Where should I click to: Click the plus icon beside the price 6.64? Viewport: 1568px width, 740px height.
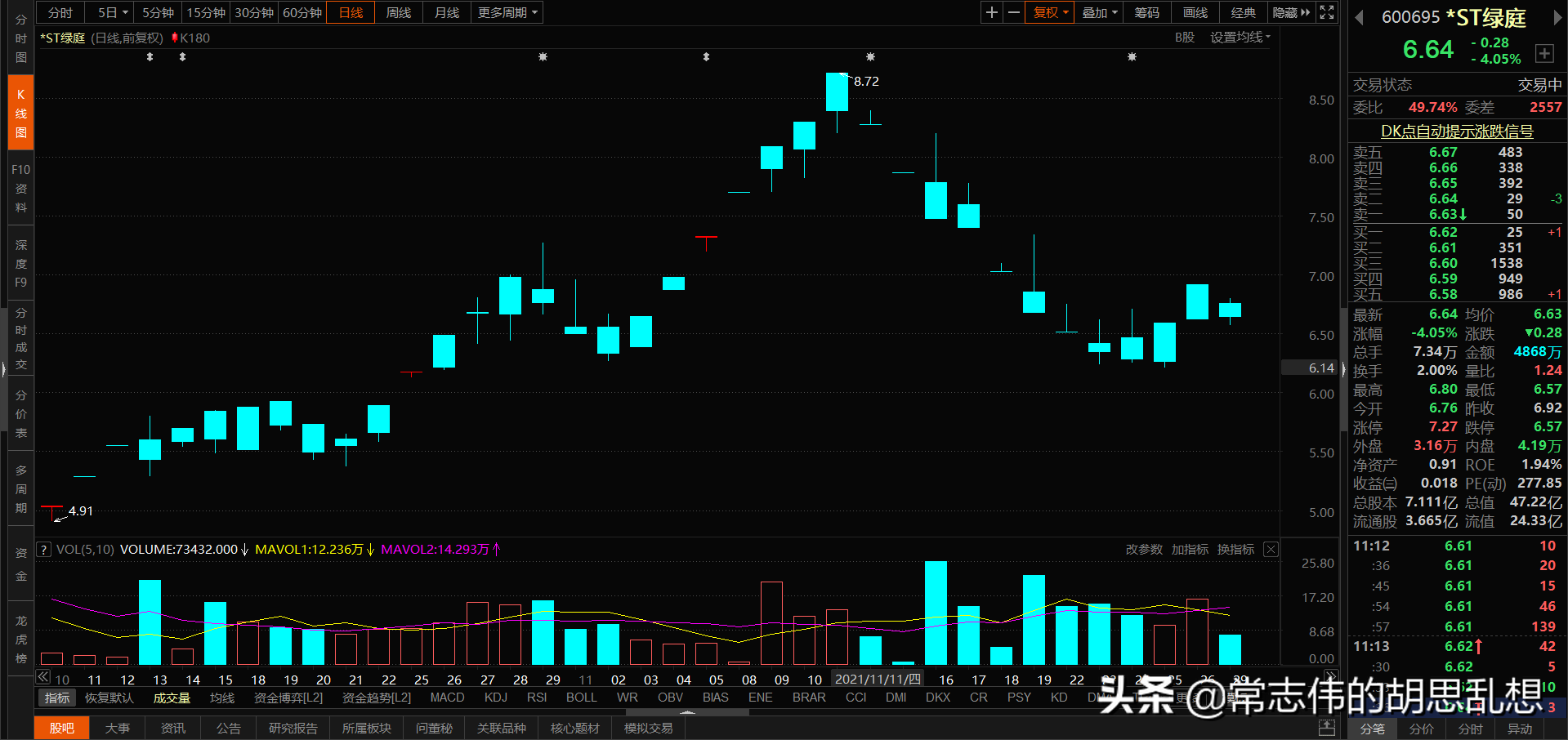point(1544,53)
